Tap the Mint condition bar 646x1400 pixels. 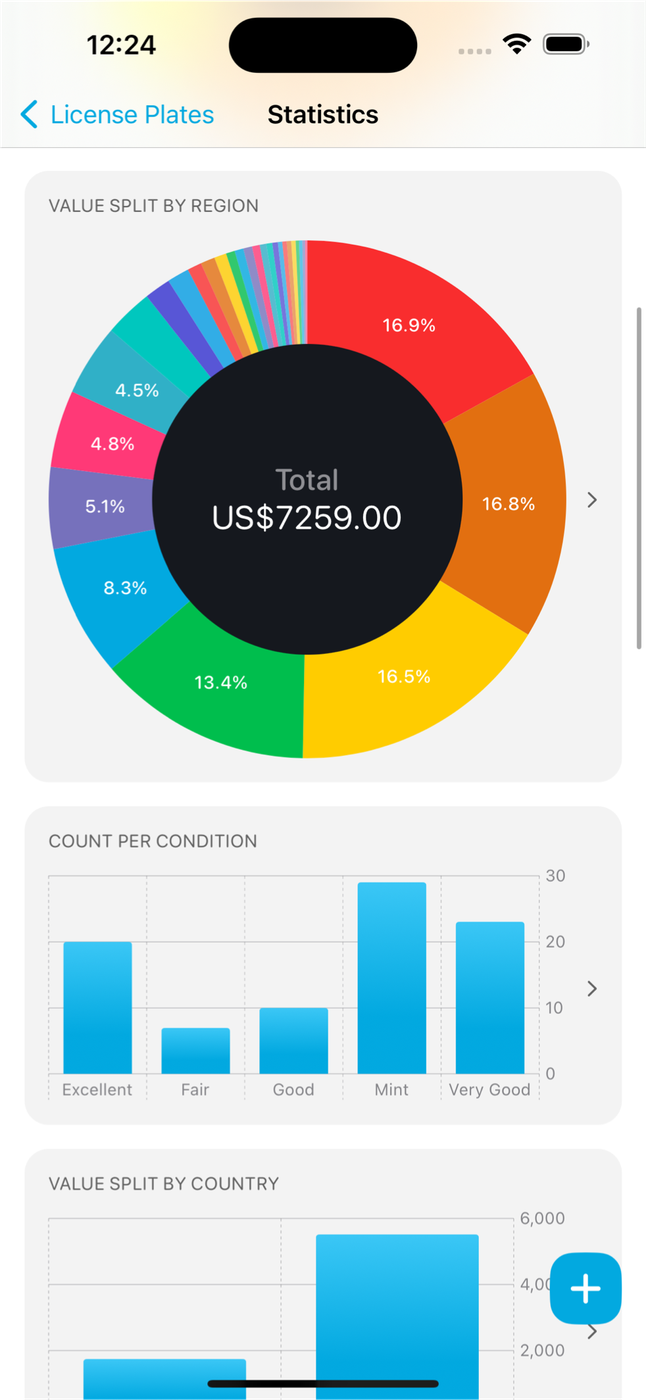(391, 978)
